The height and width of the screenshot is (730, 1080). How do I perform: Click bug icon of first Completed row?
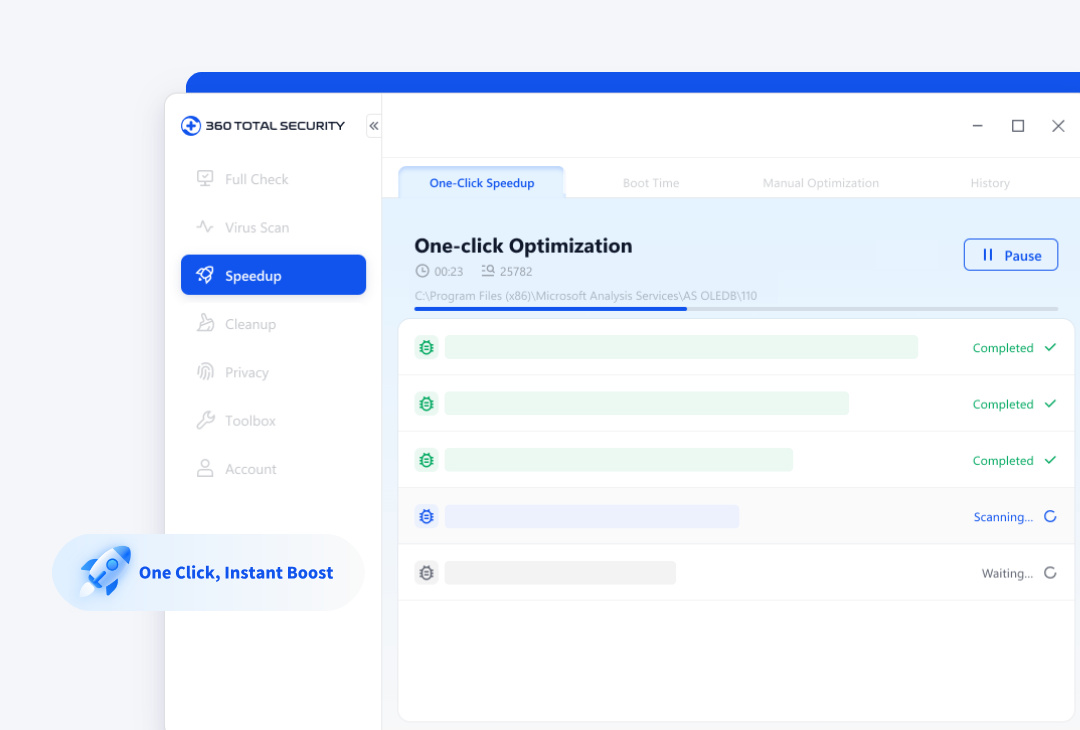tap(426, 347)
